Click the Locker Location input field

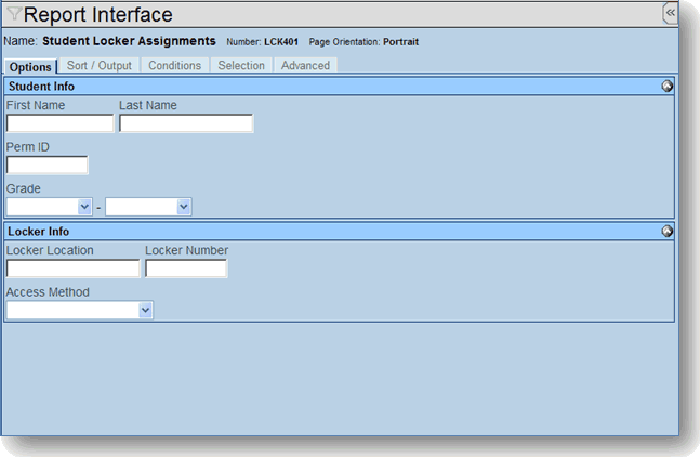tap(73, 269)
